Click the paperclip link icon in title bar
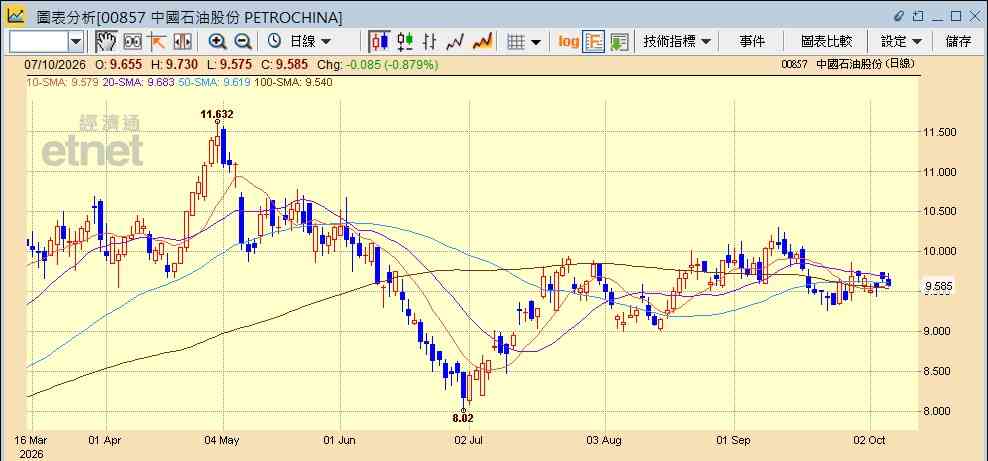Screen dimensions: 988x461 tap(899, 16)
